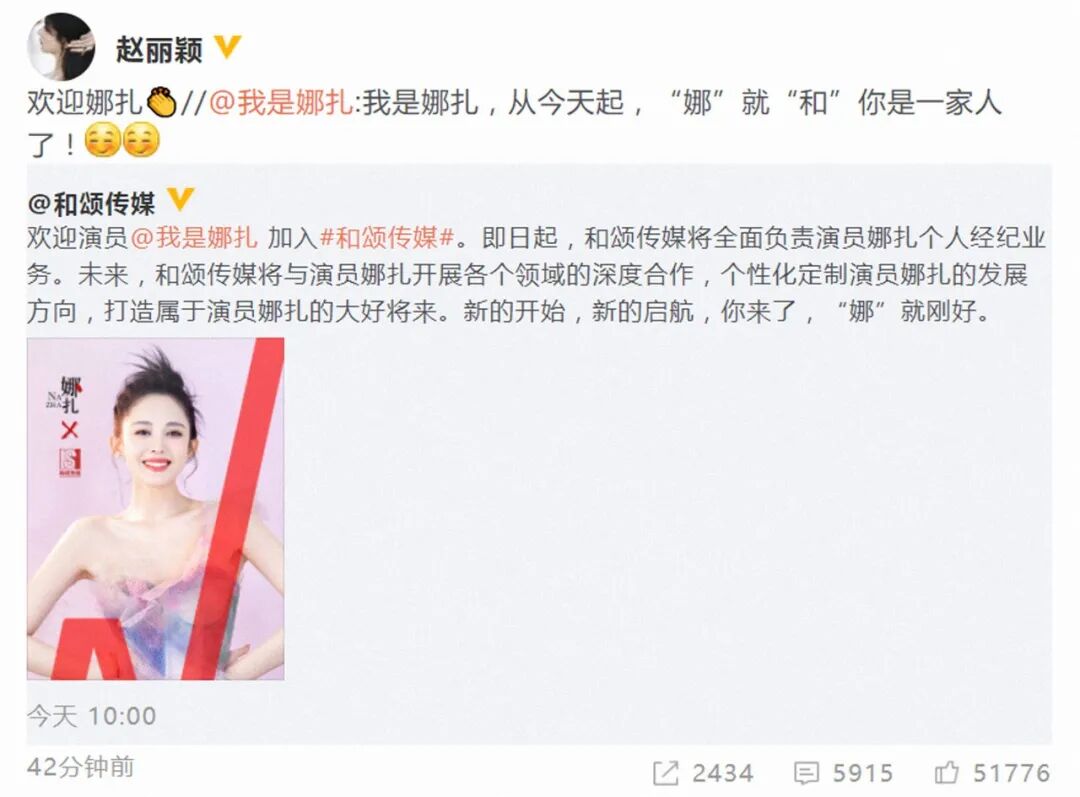
Task: Click the repost share icon
Action: click(665, 773)
